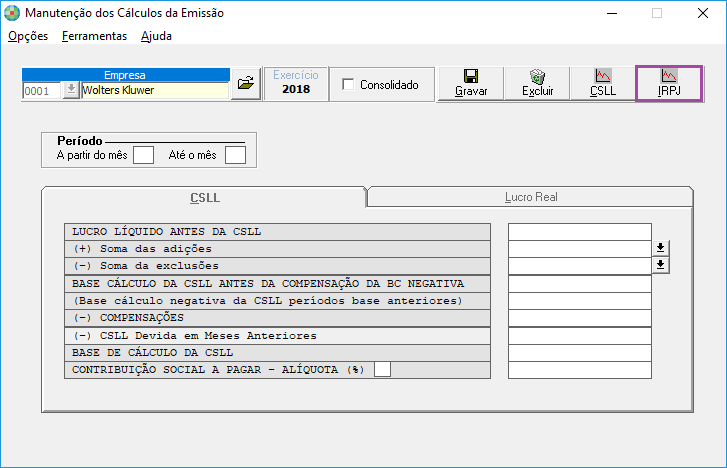Open the IRPJ chart button
Viewport: 727px width, 468px height.
[669, 83]
